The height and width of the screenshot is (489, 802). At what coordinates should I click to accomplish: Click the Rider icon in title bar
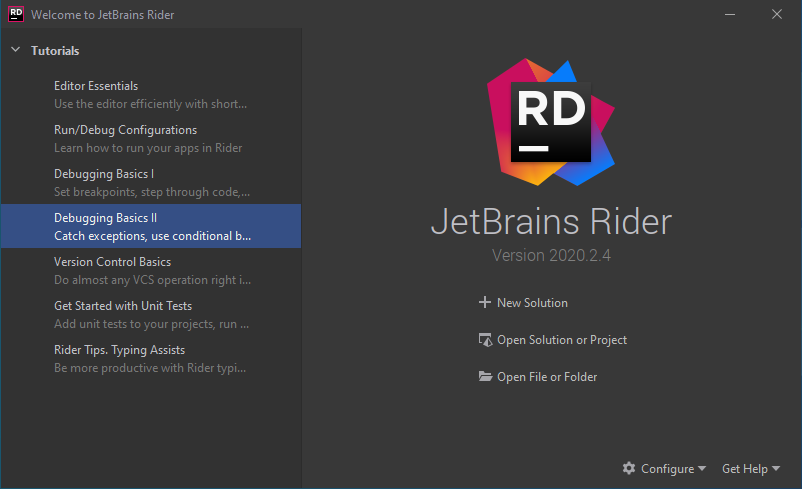(16, 14)
